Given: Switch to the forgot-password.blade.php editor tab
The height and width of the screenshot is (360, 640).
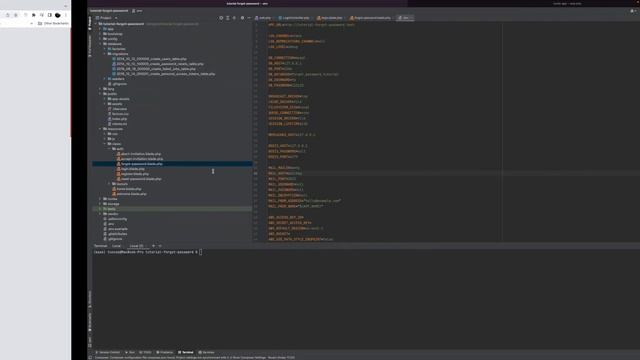Looking at the screenshot, I should [370, 18].
